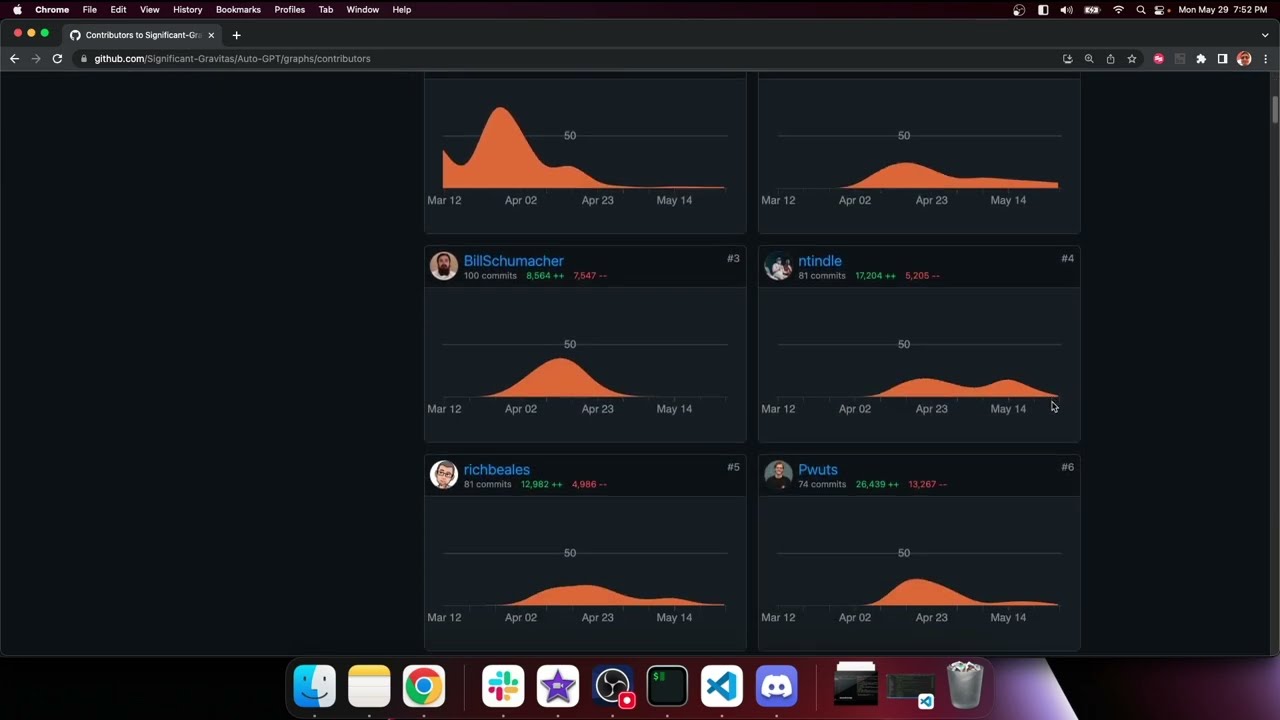View BillSchumacher's 100 commits
This screenshot has height=720, width=1280.
490,276
